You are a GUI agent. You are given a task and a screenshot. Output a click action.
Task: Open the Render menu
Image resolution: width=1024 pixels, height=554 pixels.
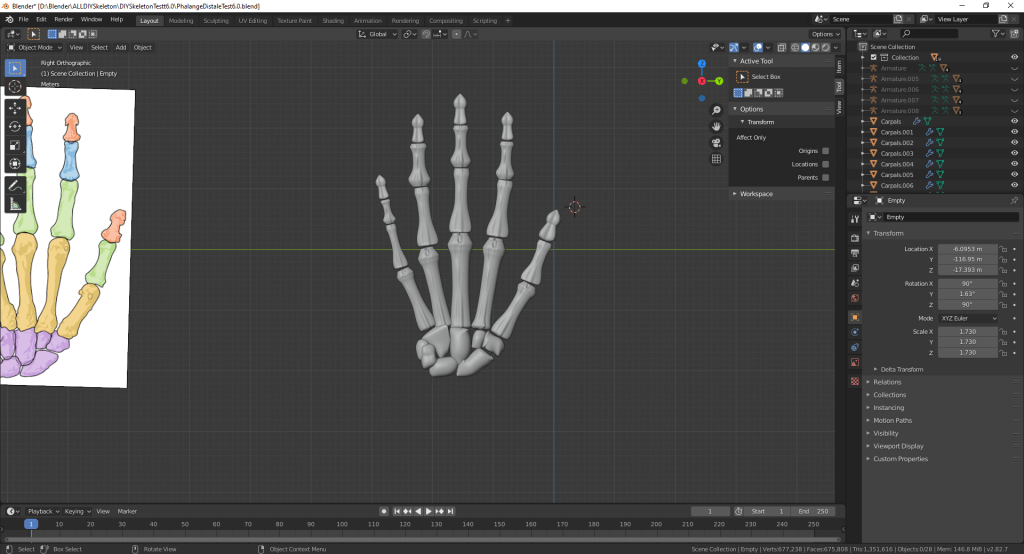[x=63, y=19]
